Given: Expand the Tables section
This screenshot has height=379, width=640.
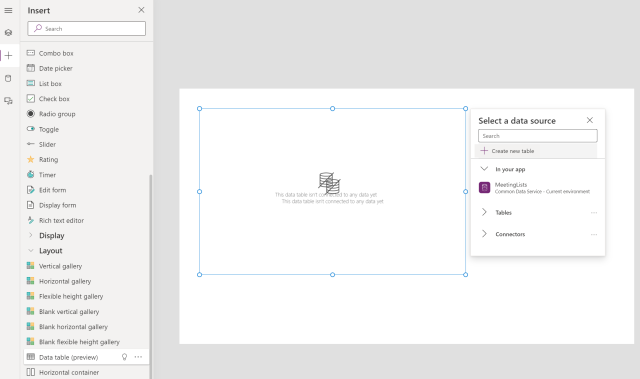Looking at the screenshot, I should (484, 212).
